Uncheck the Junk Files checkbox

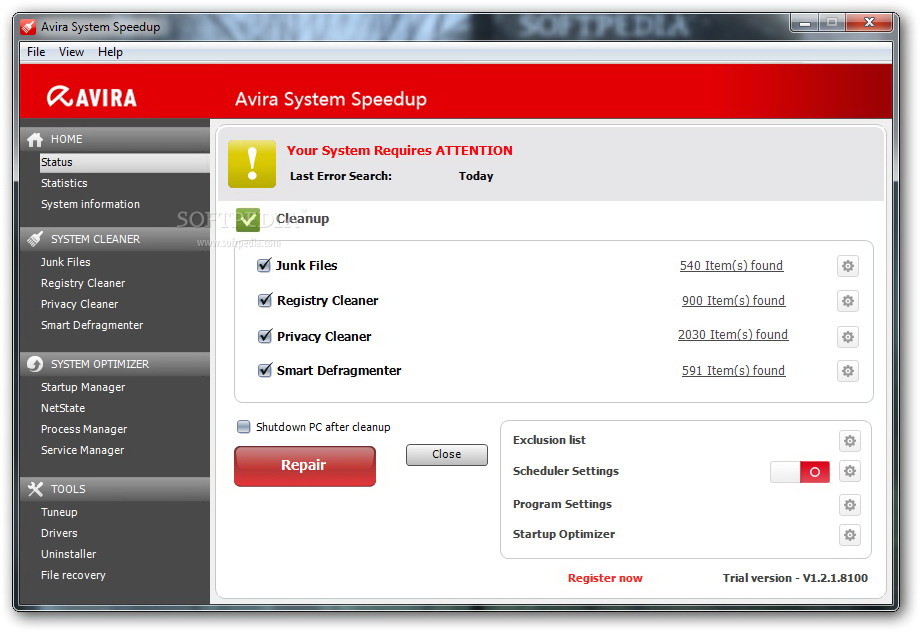[264, 265]
